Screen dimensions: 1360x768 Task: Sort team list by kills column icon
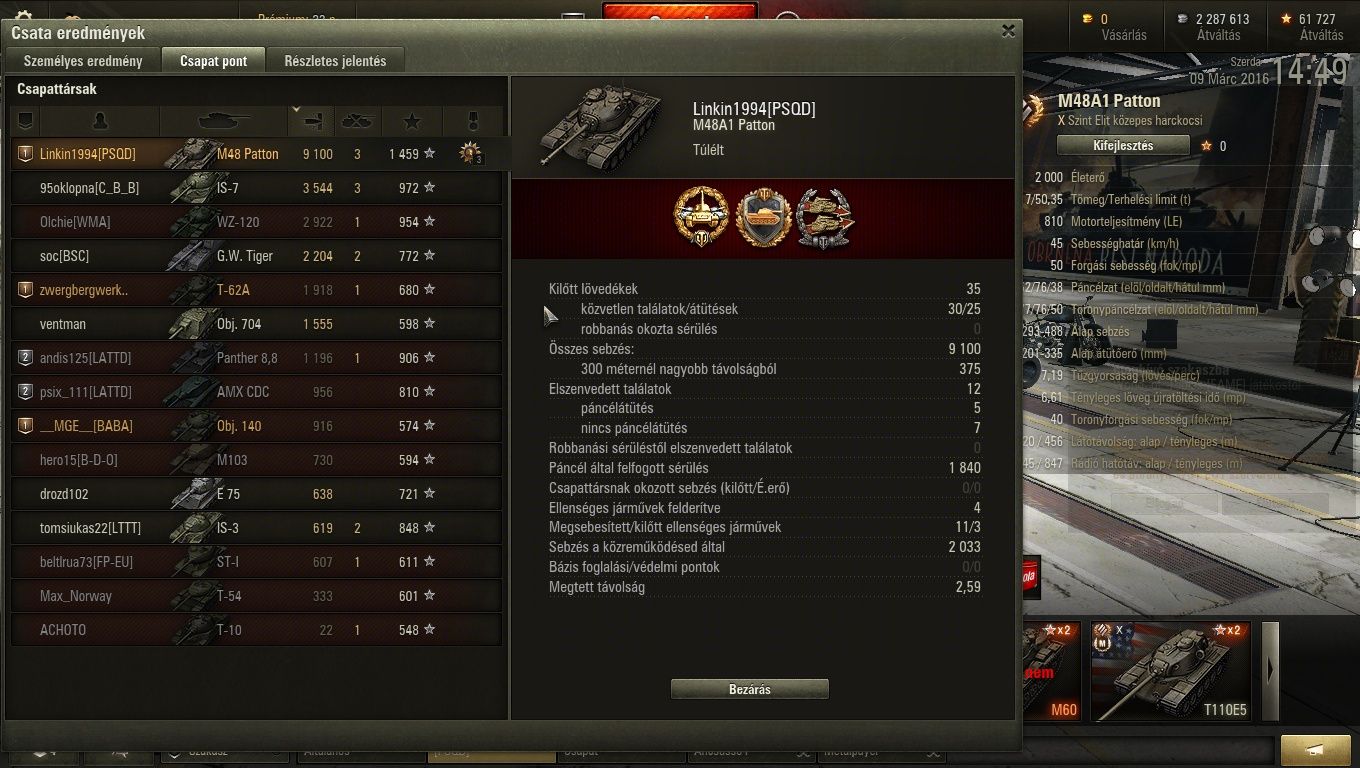click(358, 121)
